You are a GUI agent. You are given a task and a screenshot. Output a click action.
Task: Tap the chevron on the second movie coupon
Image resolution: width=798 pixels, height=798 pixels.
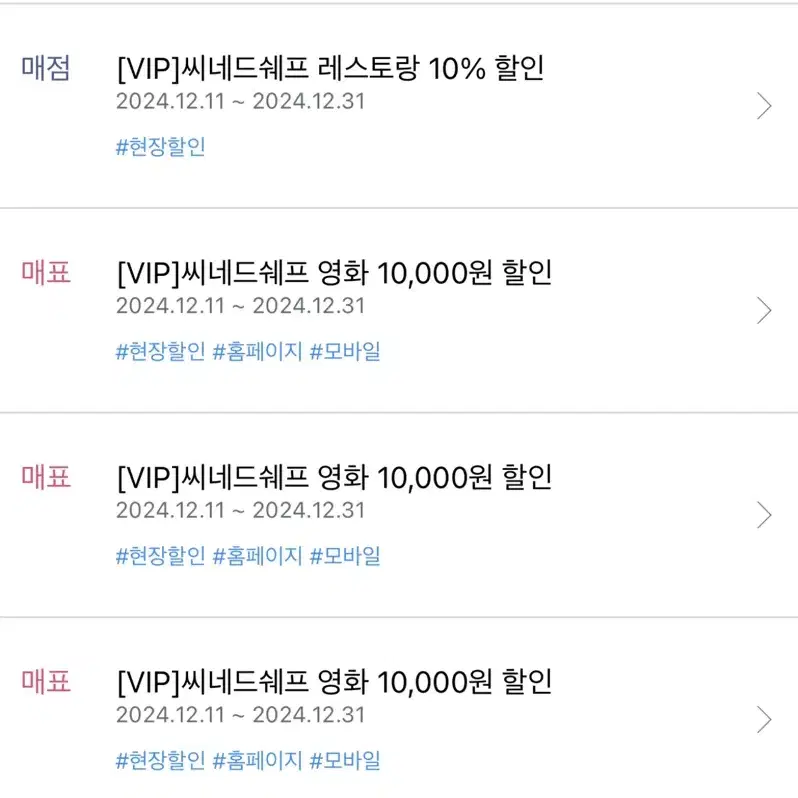[x=764, y=515]
